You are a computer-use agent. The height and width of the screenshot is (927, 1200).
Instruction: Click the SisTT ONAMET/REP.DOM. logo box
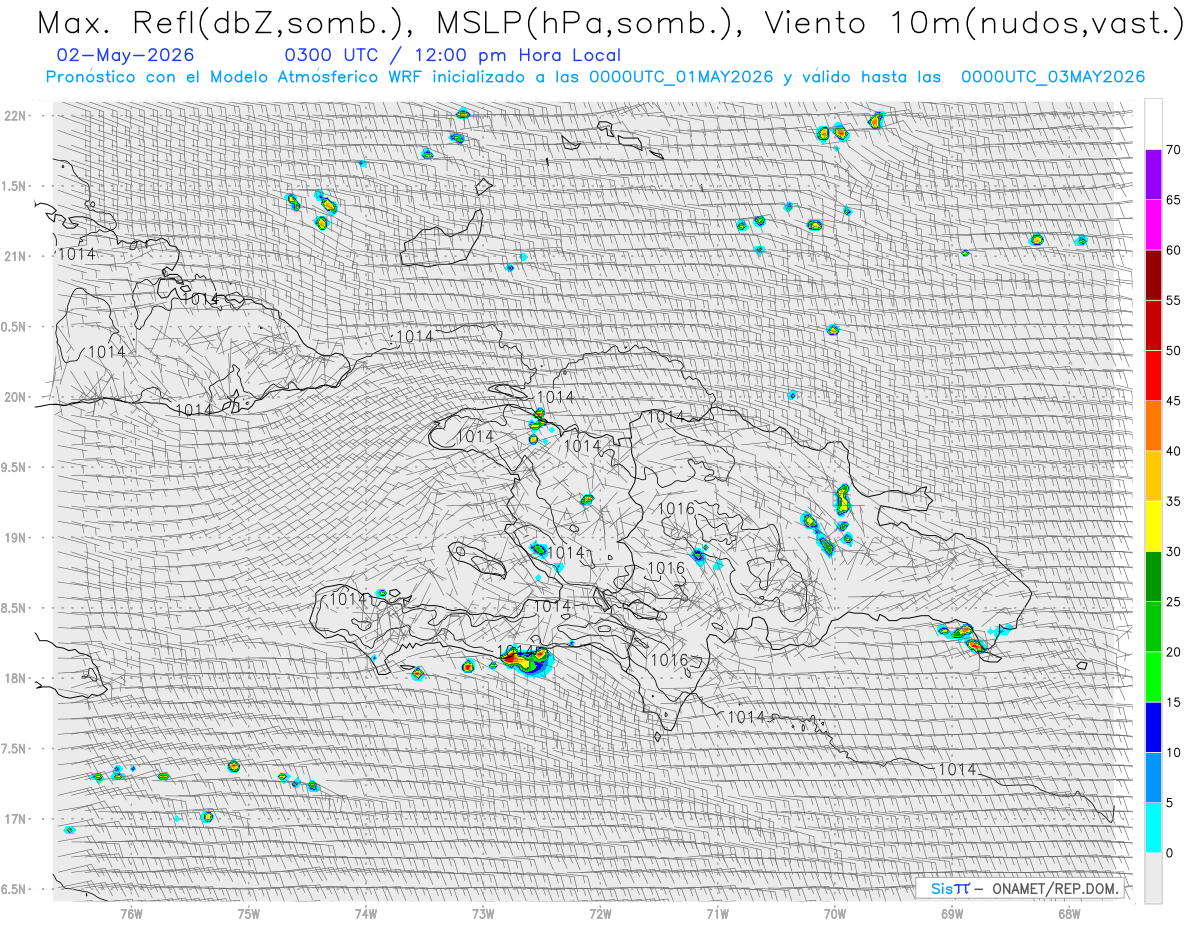[x=1021, y=888]
